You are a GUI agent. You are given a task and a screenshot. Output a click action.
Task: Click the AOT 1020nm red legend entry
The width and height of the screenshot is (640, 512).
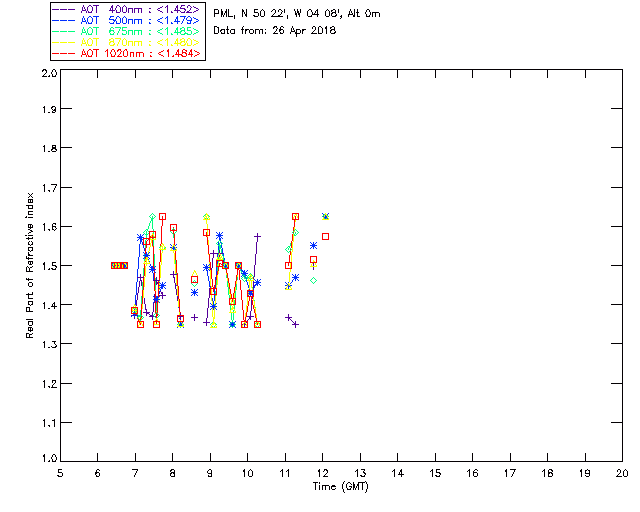pos(126,53)
